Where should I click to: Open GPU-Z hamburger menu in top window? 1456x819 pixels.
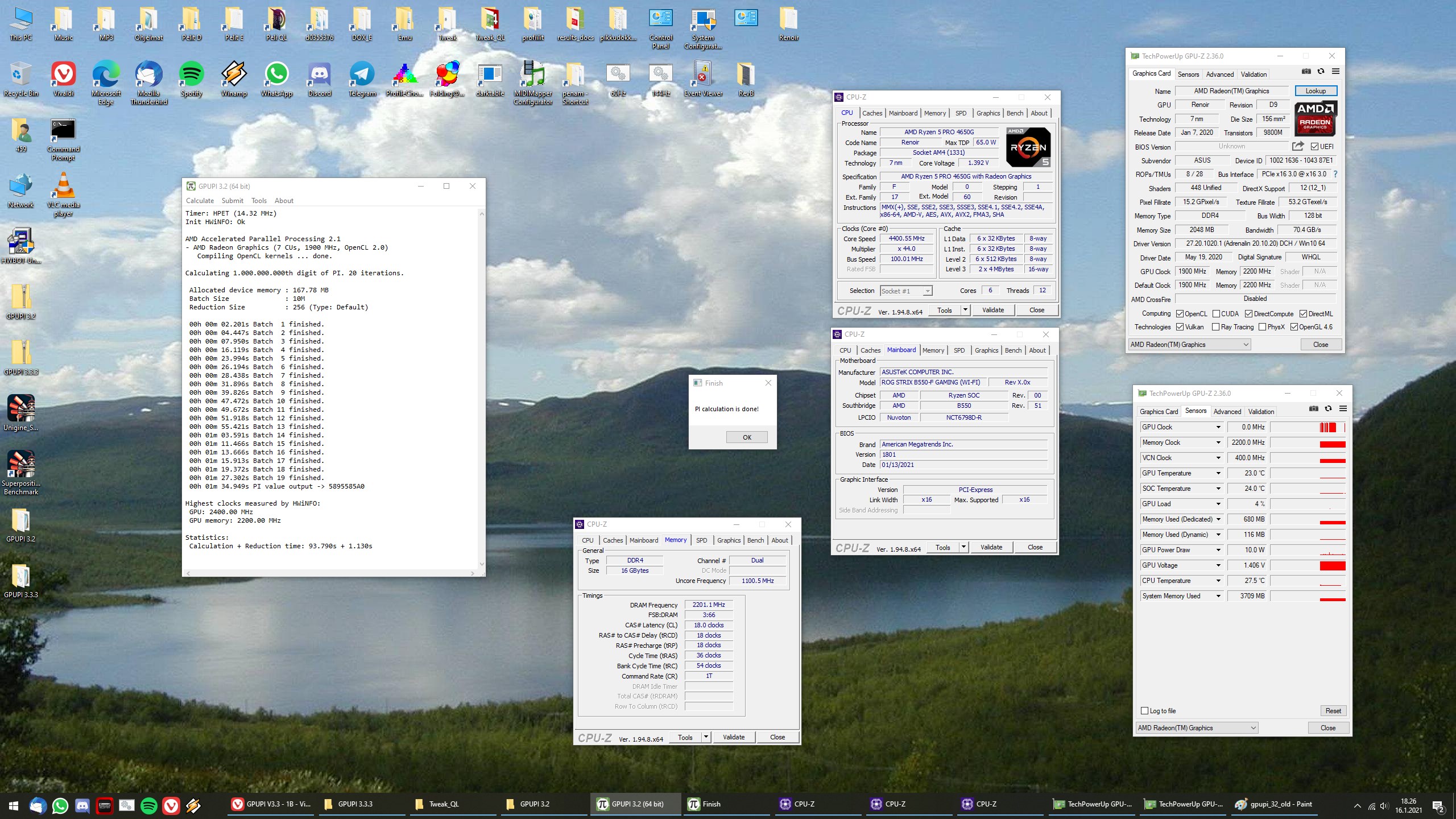point(1335,71)
